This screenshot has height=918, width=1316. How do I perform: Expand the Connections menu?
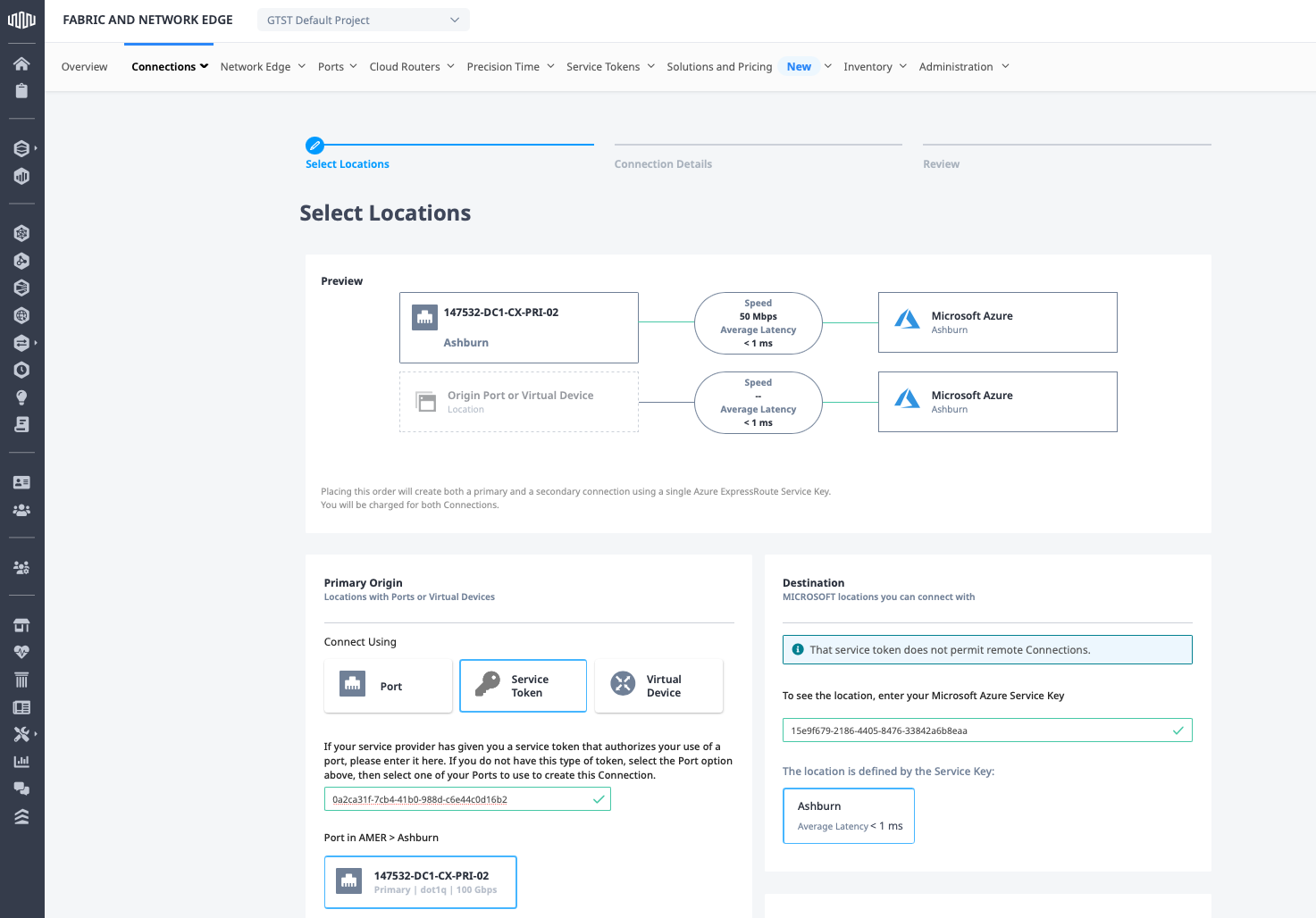click(x=170, y=66)
